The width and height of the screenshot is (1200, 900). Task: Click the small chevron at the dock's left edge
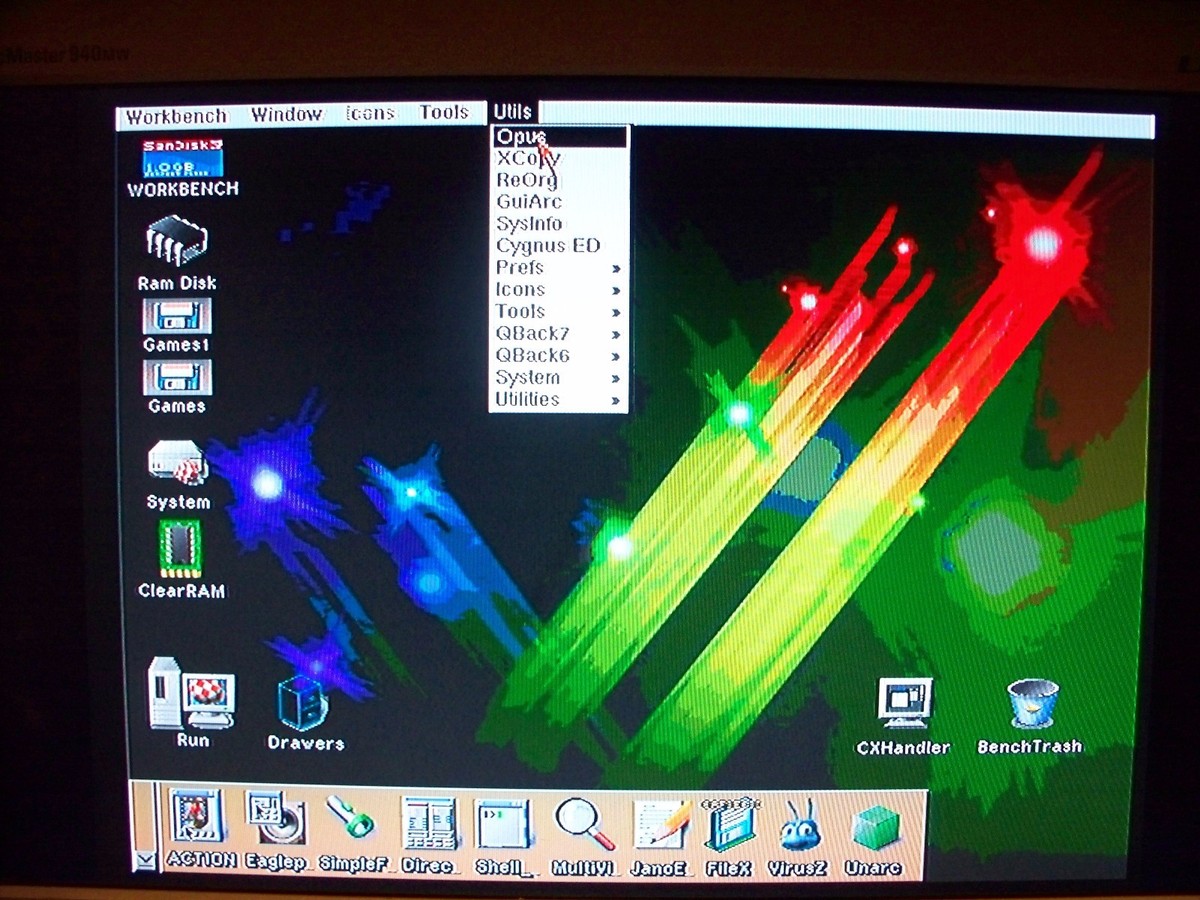[145, 860]
